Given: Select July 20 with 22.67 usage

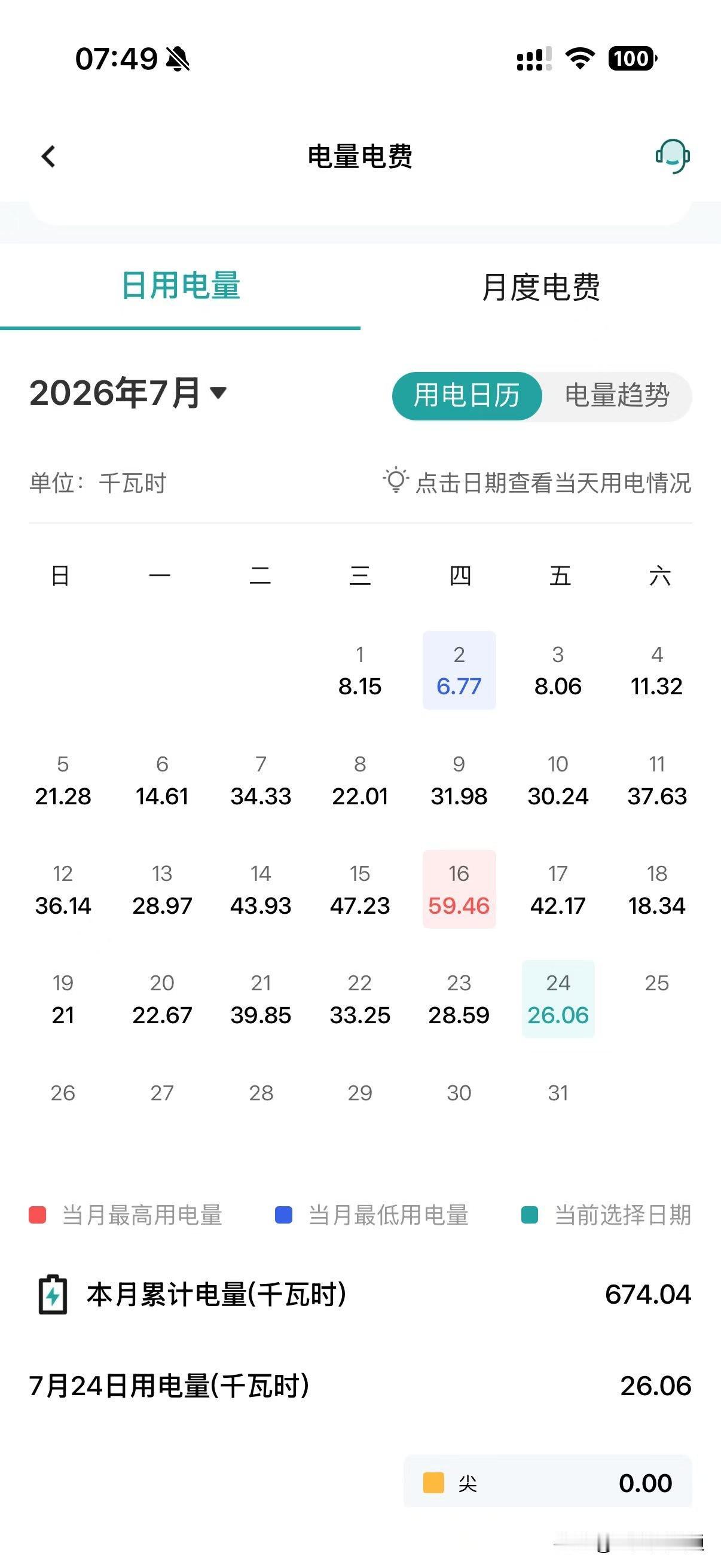Looking at the screenshot, I should point(162,999).
